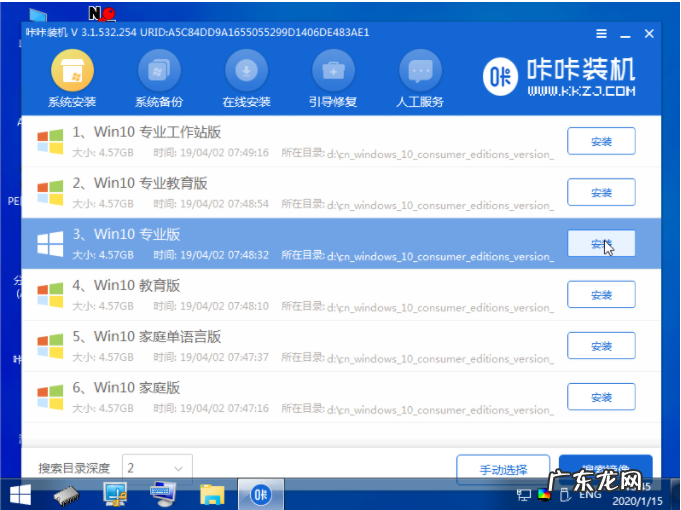
Task: Install Win10 家庭版 with 安装 button
Action: (601, 397)
